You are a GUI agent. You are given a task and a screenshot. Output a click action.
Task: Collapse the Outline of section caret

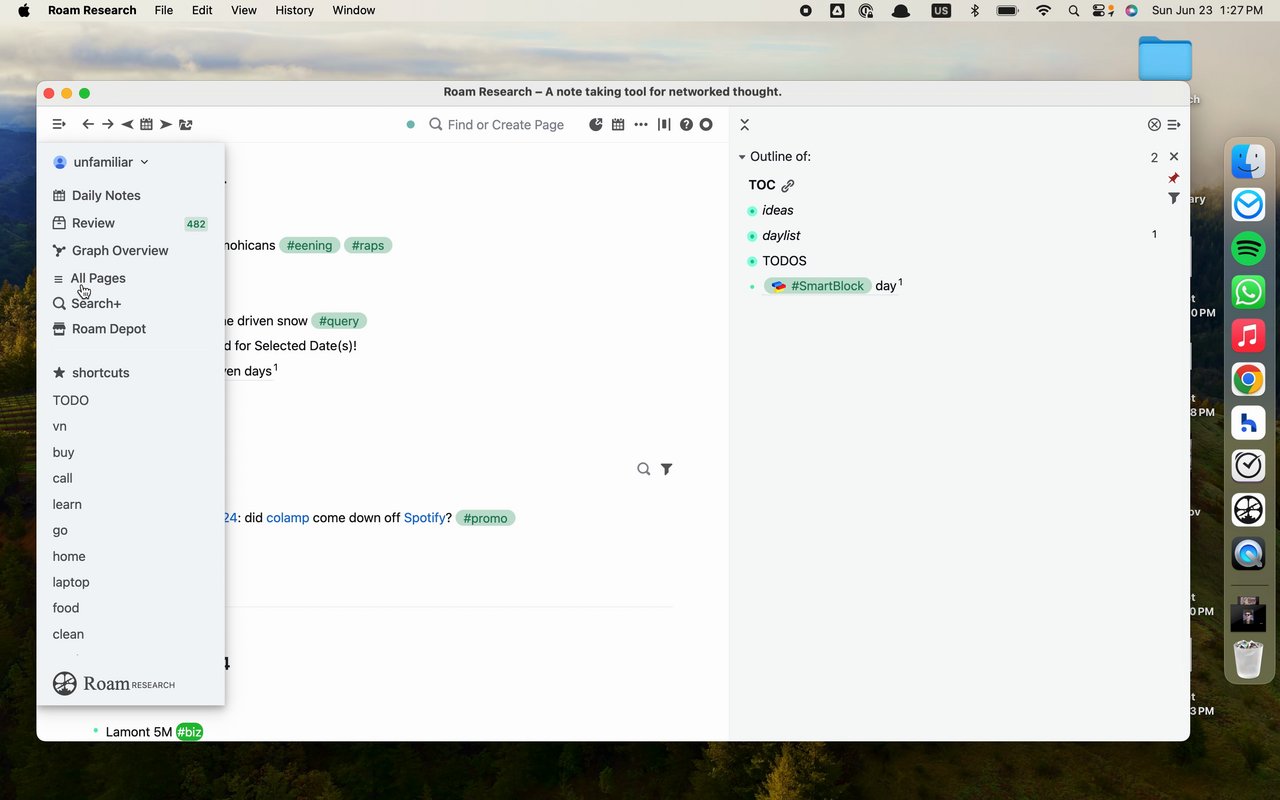[742, 157]
